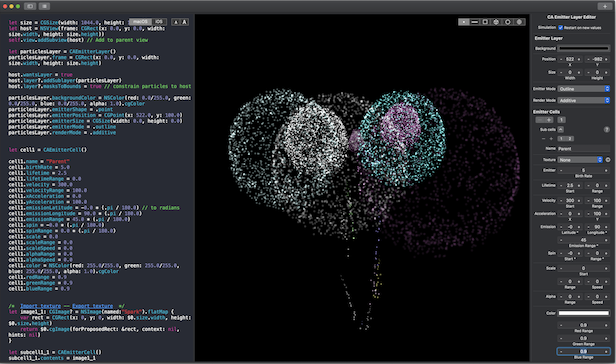Screen dimensions: 616x364
Task: Decrease code font size with small A
Action: point(176,22)
